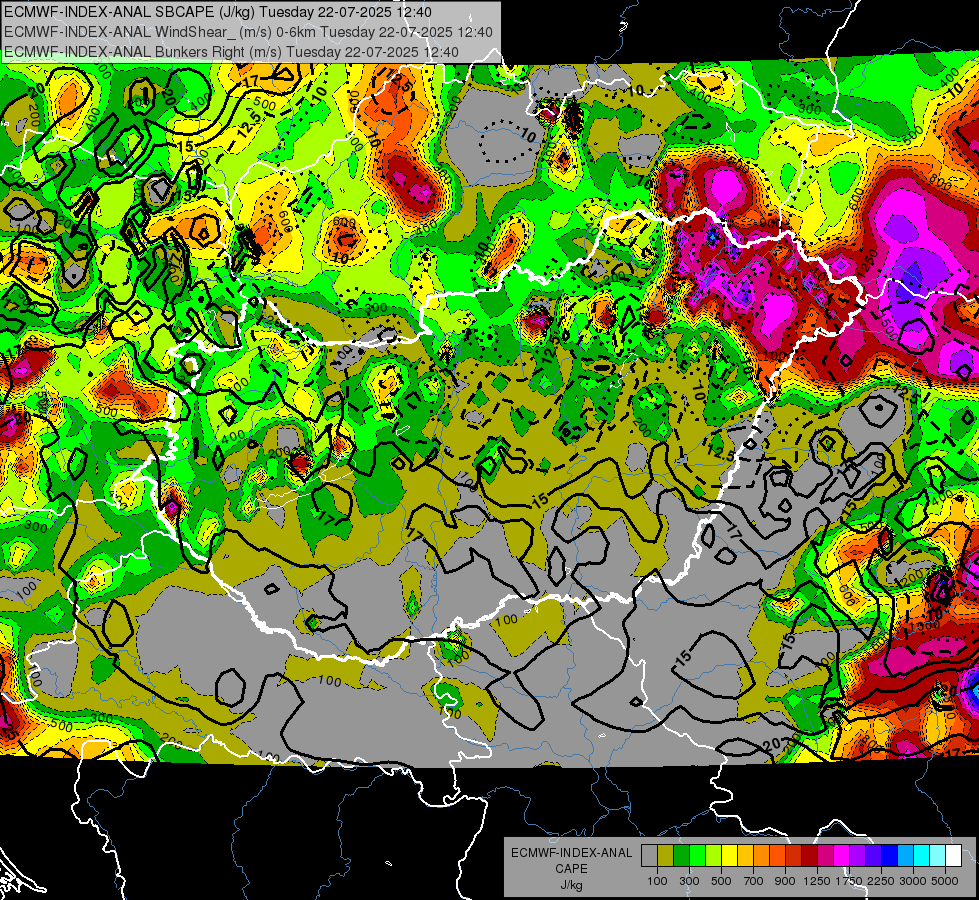Select the orange legend swatch after 700
This screenshot has width=979, height=900.
point(761,856)
